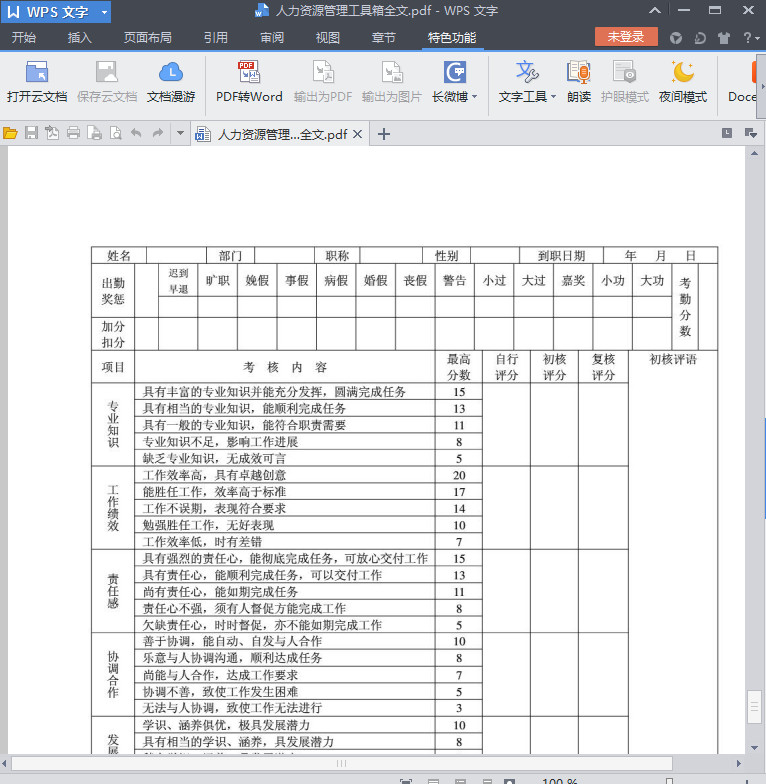Open the 引用 tab
This screenshot has width=766, height=784.
click(x=216, y=38)
